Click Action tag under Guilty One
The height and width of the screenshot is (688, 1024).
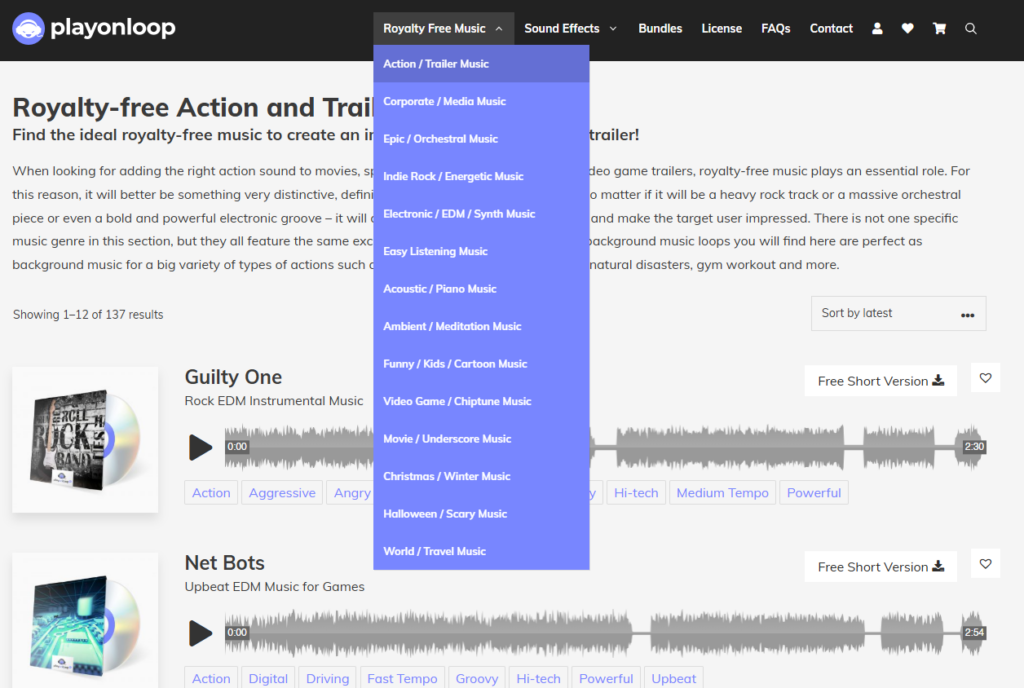[x=211, y=493]
